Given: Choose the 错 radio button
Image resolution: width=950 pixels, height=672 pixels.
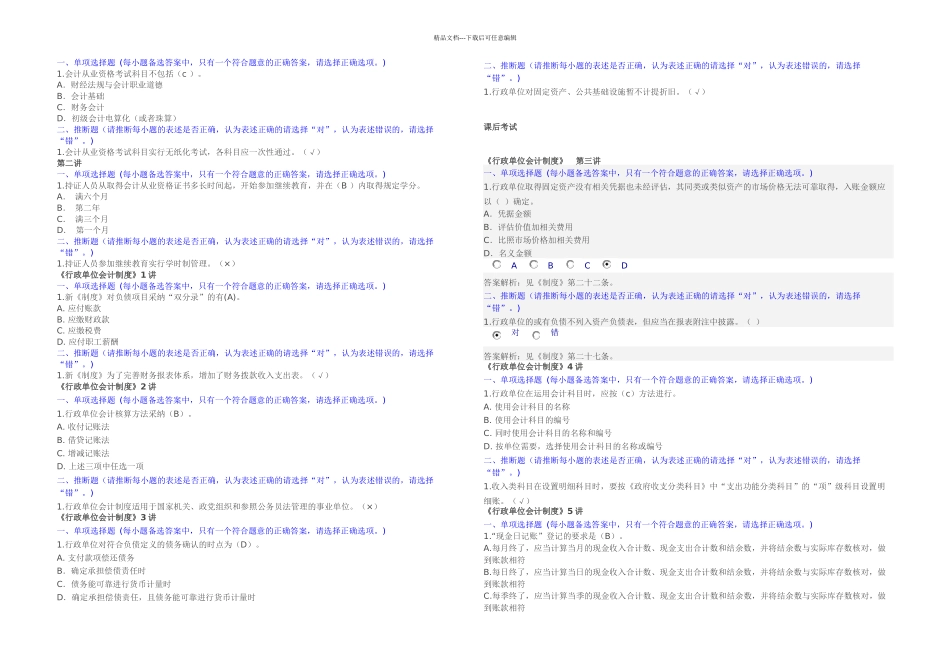Looking at the screenshot, I should pyautogui.click(x=536, y=335).
